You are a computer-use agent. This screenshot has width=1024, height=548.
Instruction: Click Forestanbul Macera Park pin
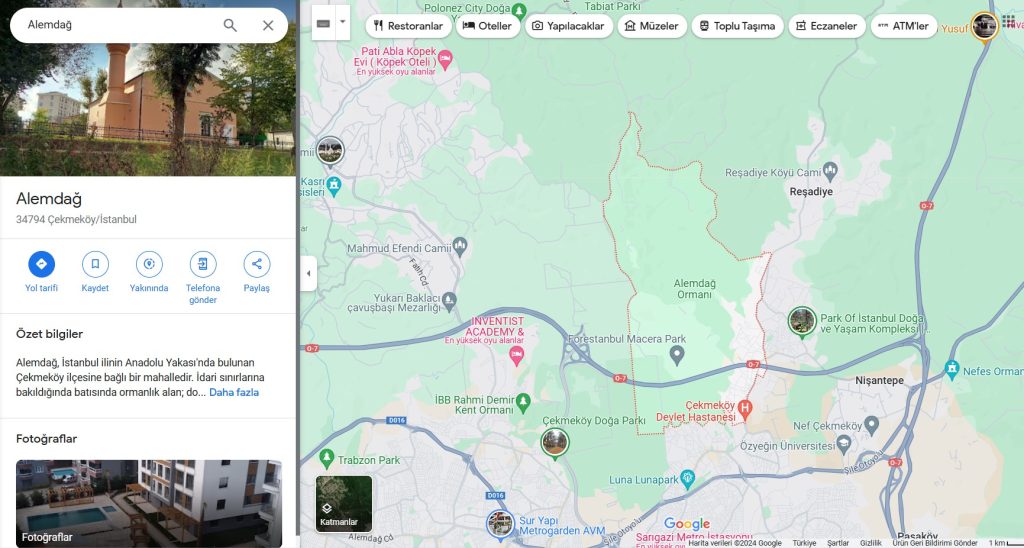677,355
